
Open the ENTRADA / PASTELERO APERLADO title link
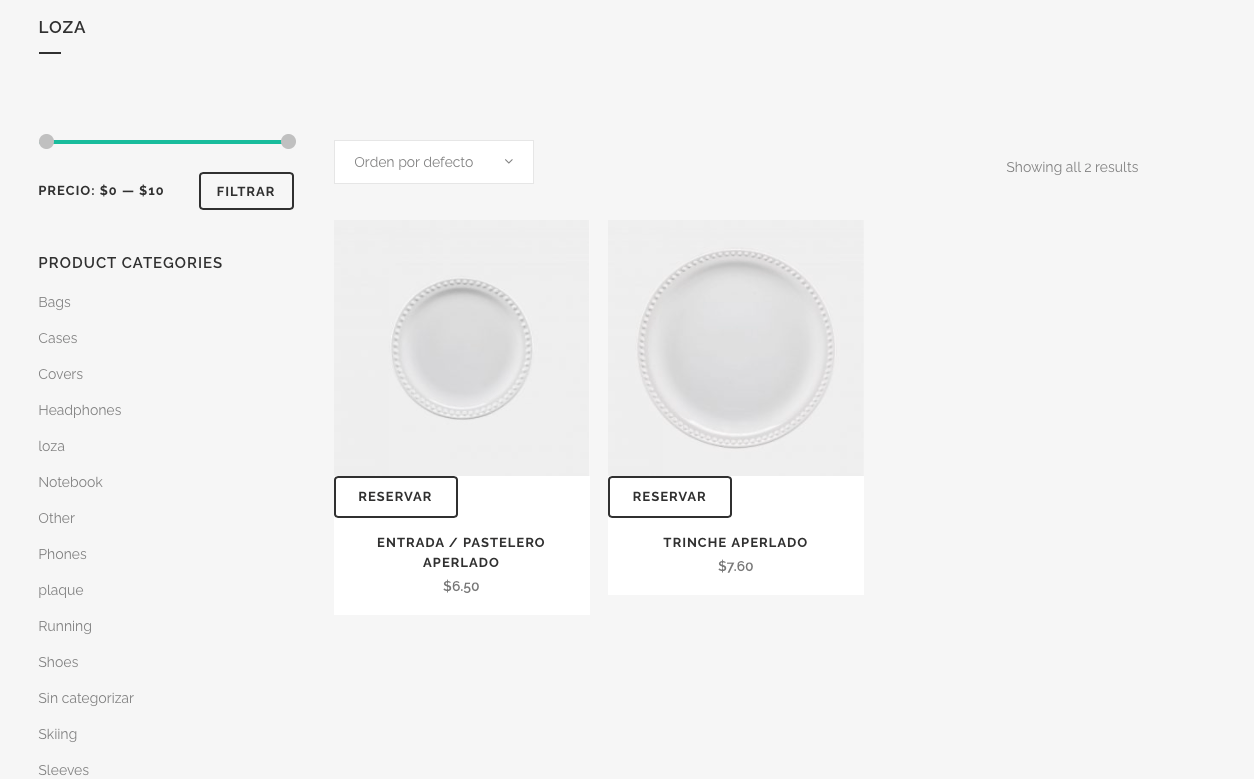coord(461,552)
